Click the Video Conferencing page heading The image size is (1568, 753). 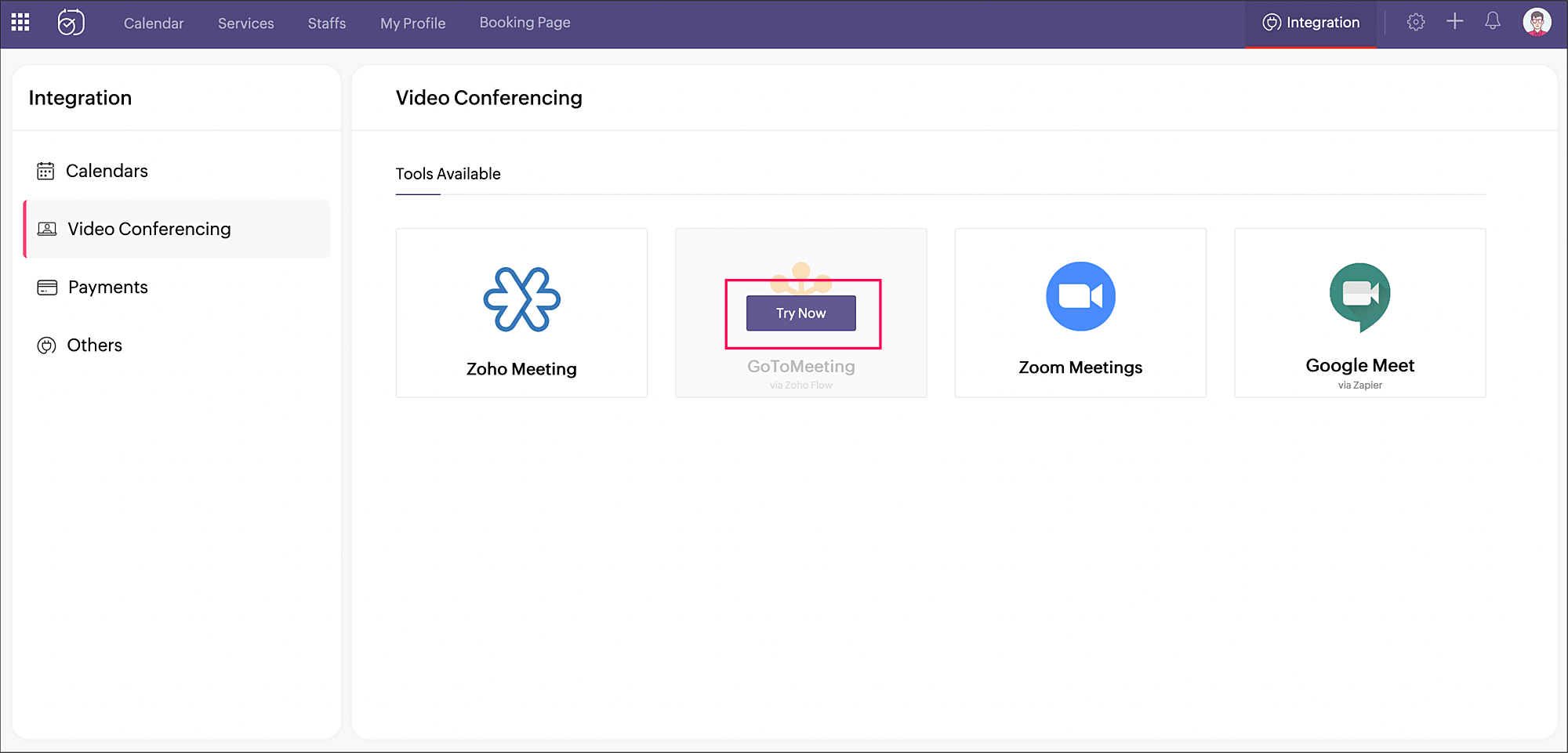click(x=489, y=98)
